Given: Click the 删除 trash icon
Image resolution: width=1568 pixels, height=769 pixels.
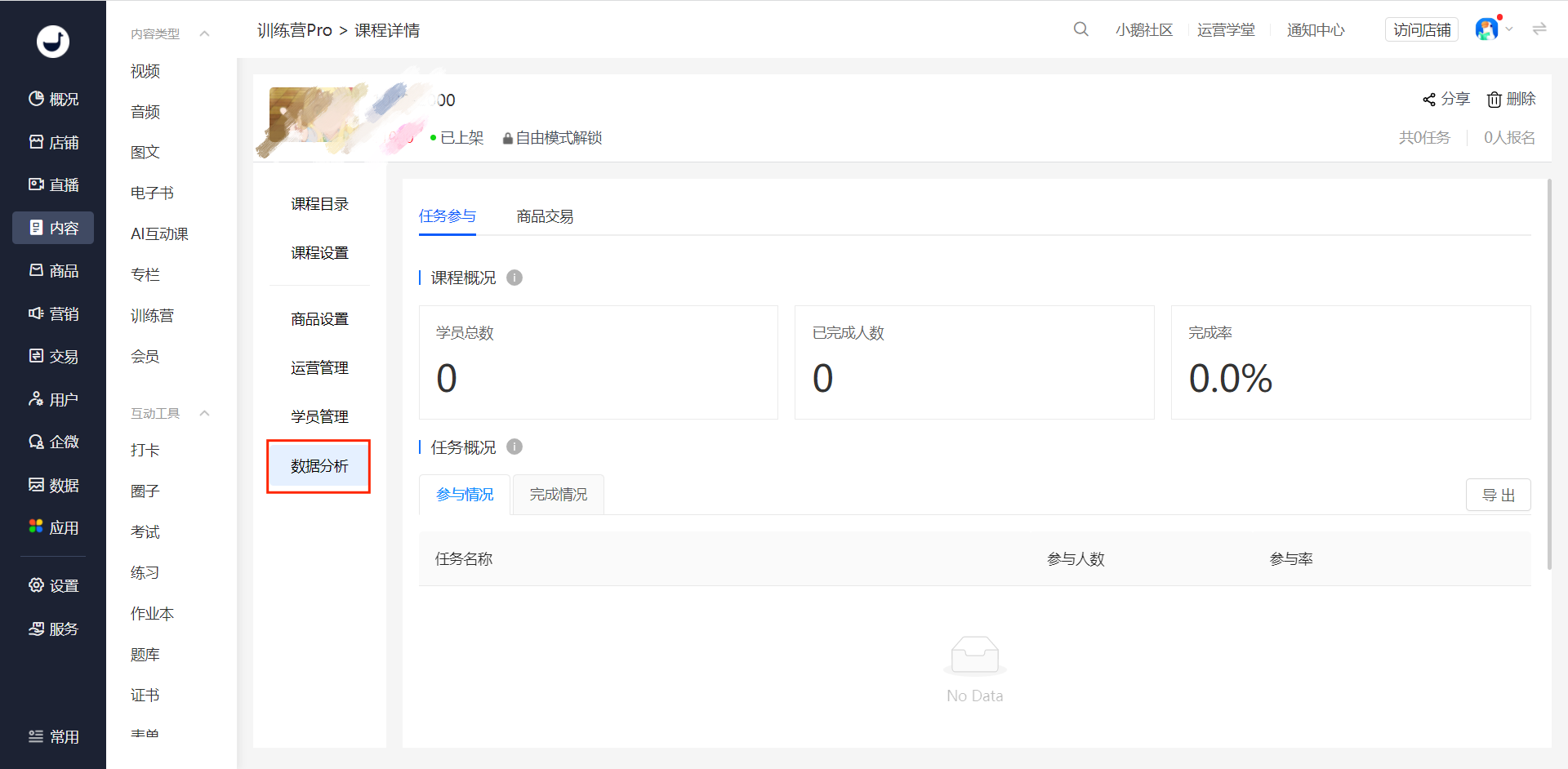Looking at the screenshot, I should pyautogui.click(x=1494, y=99).
